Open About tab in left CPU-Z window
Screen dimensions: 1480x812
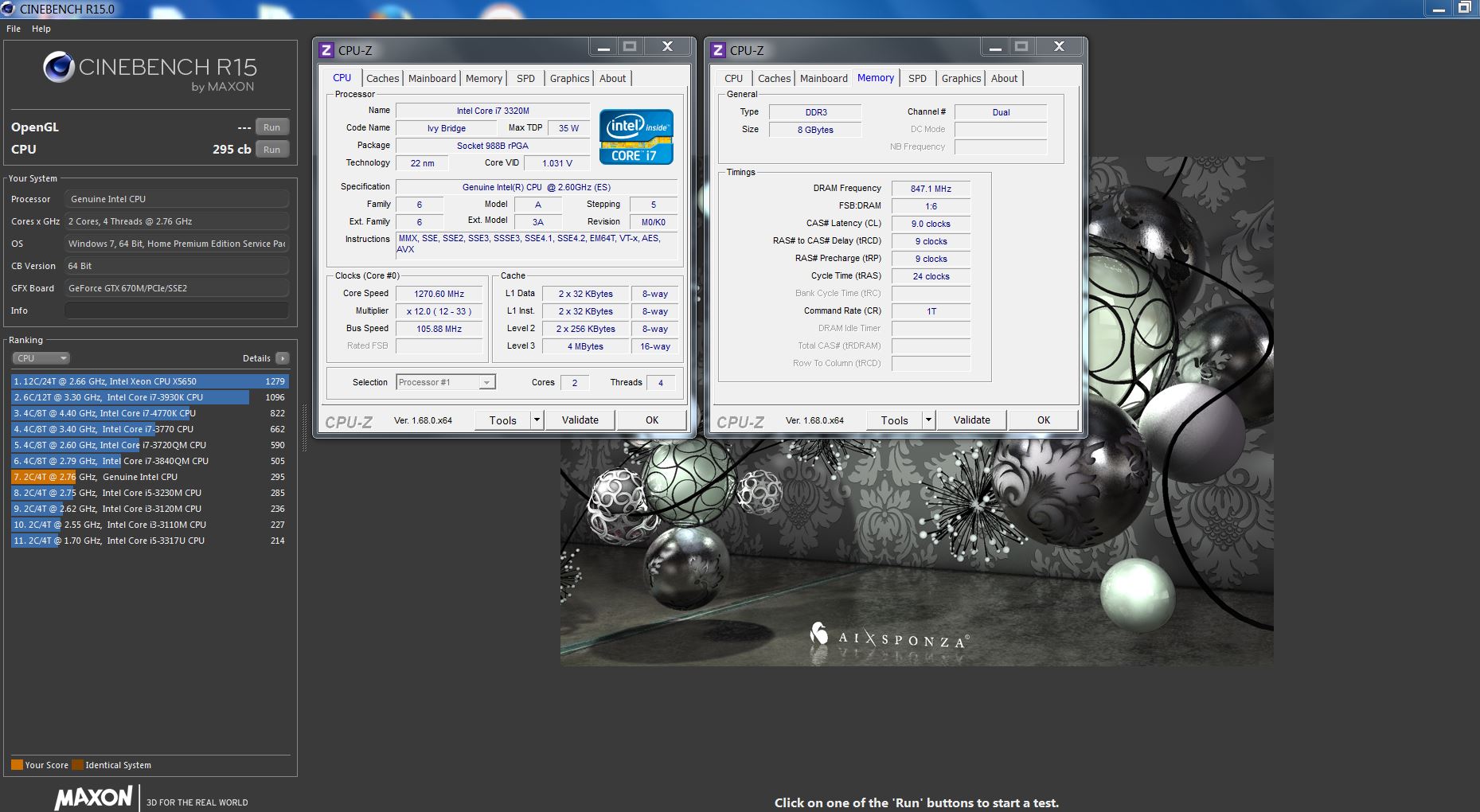click(x=612, y=79)
